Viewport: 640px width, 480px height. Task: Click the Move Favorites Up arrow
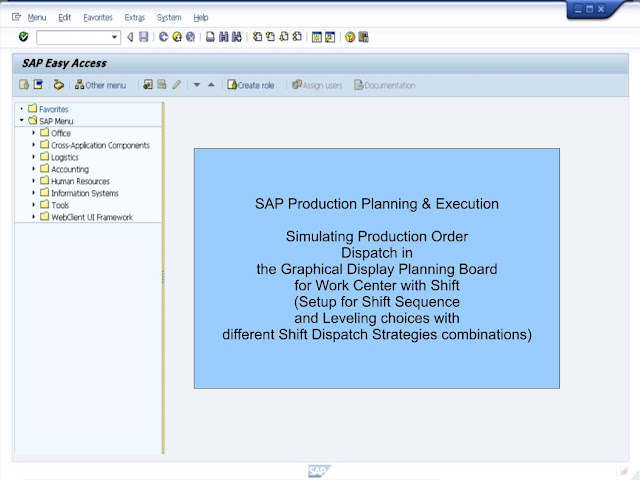pyautogui.click(x=211, y=85)
